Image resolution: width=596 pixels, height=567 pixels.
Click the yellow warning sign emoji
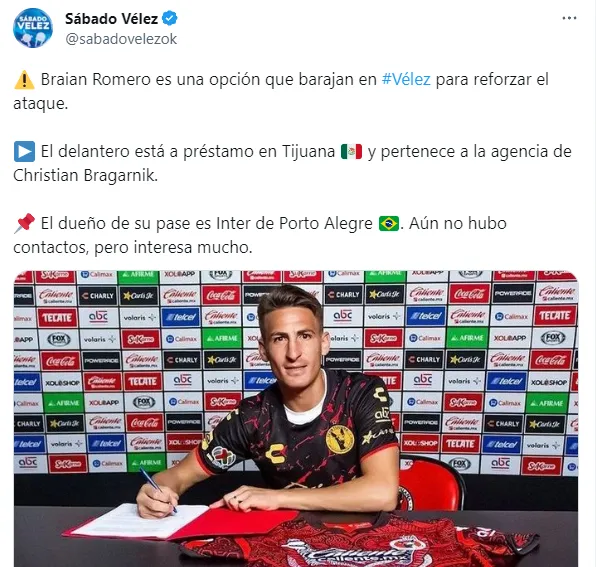[x=24, y=80]
